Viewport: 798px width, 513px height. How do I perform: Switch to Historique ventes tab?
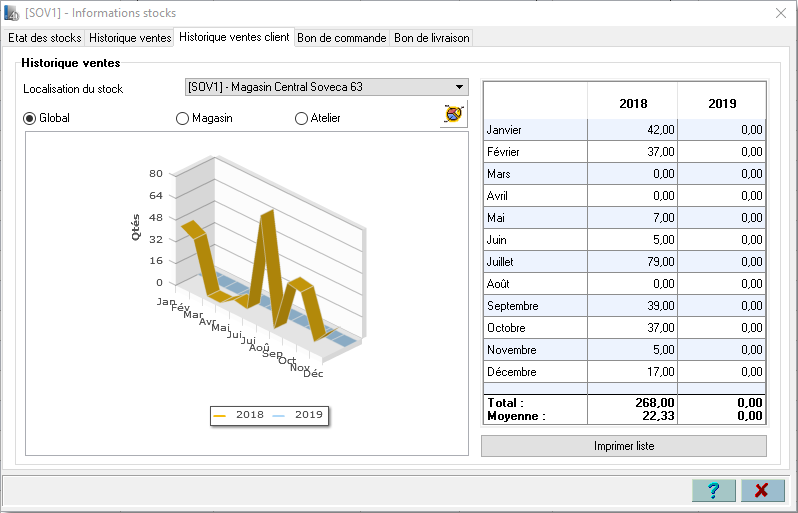click(130, 38)
